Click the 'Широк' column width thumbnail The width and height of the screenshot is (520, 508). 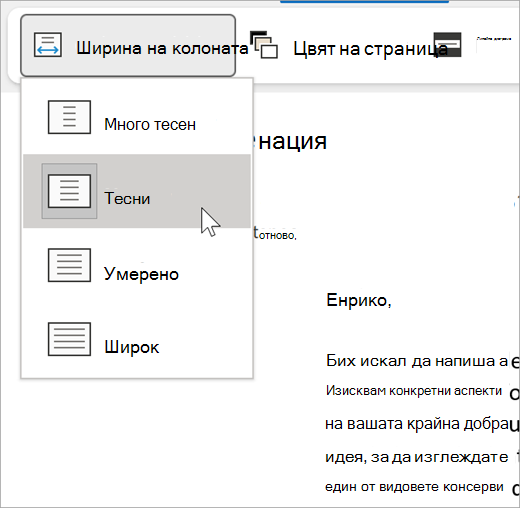click(69, 339)
